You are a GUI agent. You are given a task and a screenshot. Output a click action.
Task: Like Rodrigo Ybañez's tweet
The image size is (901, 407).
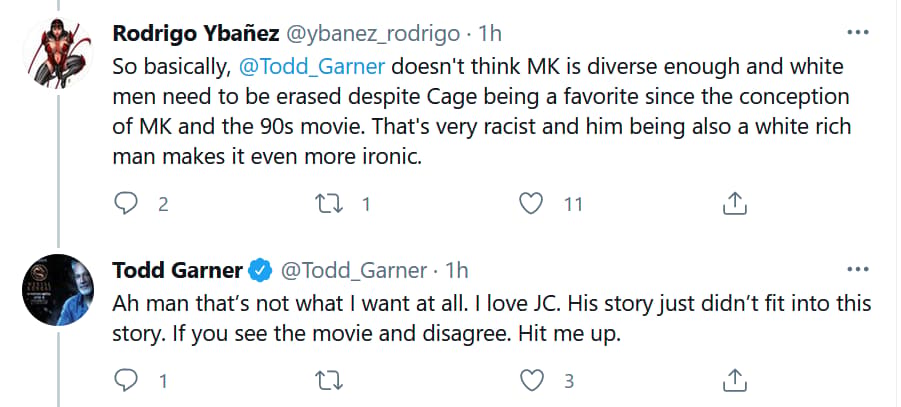pos(531,204)
